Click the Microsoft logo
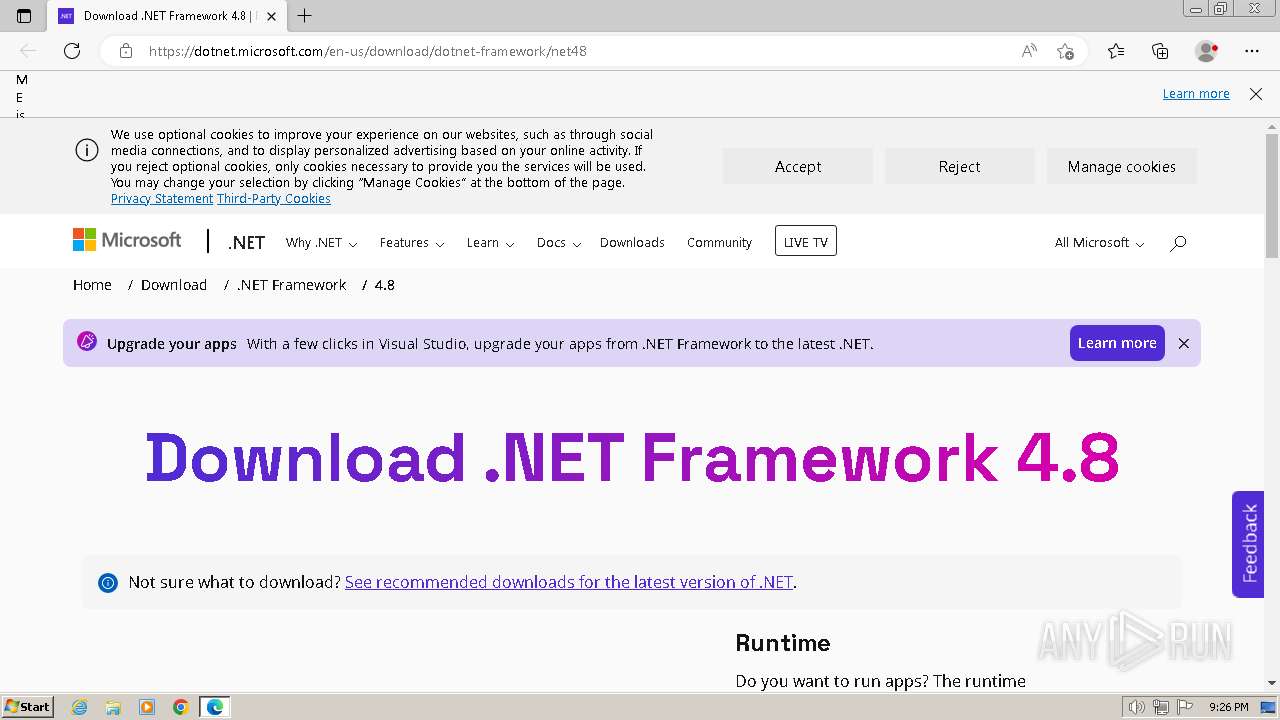Screen dimensions: 1280x720 point(127,240)
